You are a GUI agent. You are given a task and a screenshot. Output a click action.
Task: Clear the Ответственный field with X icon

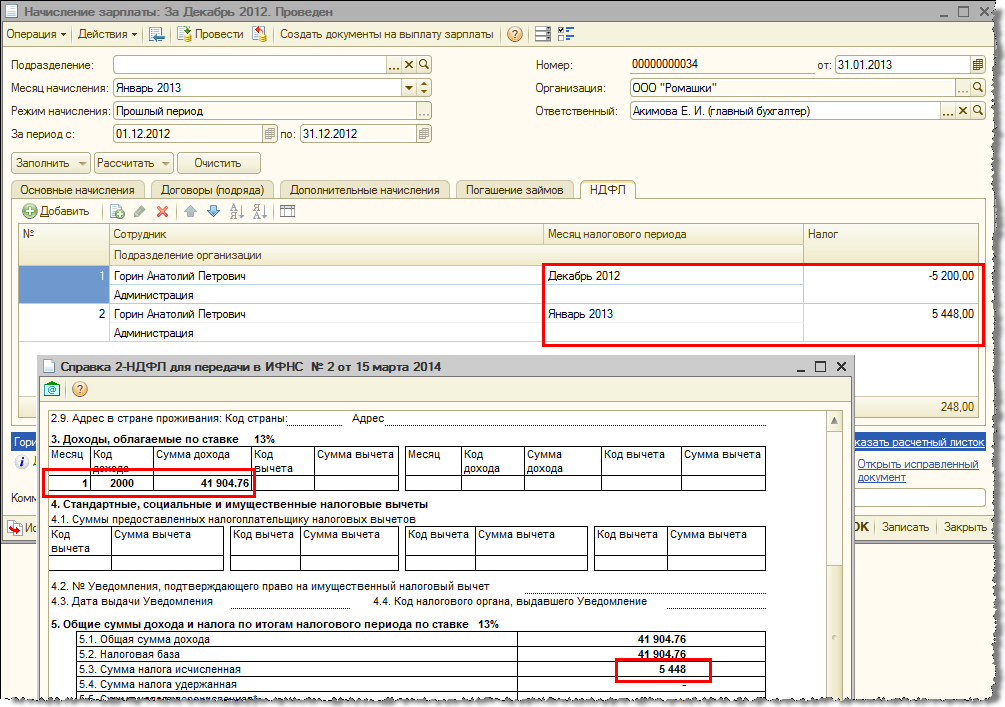point(963,111)
